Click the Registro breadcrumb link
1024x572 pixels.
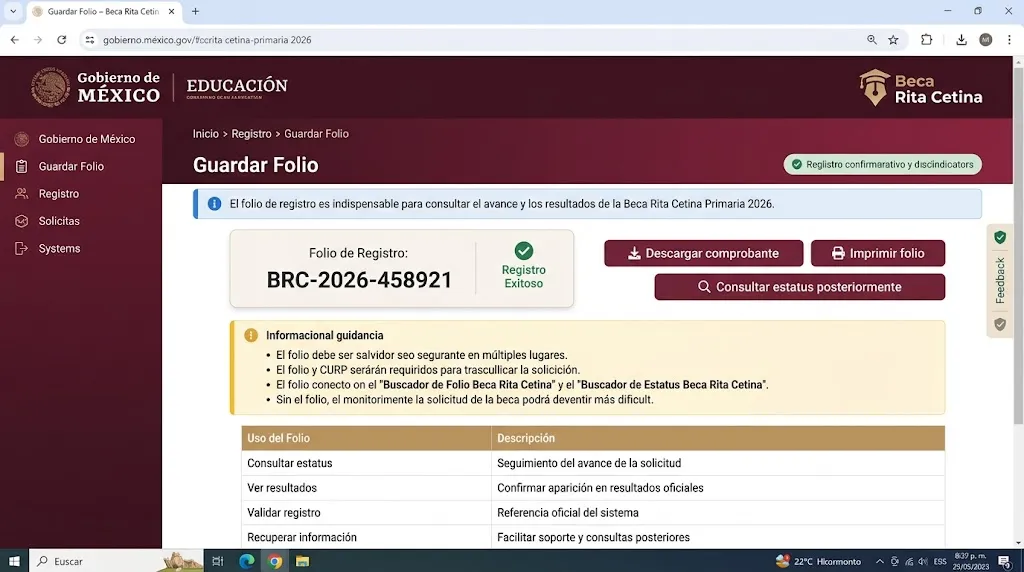(x=251, y=134)
